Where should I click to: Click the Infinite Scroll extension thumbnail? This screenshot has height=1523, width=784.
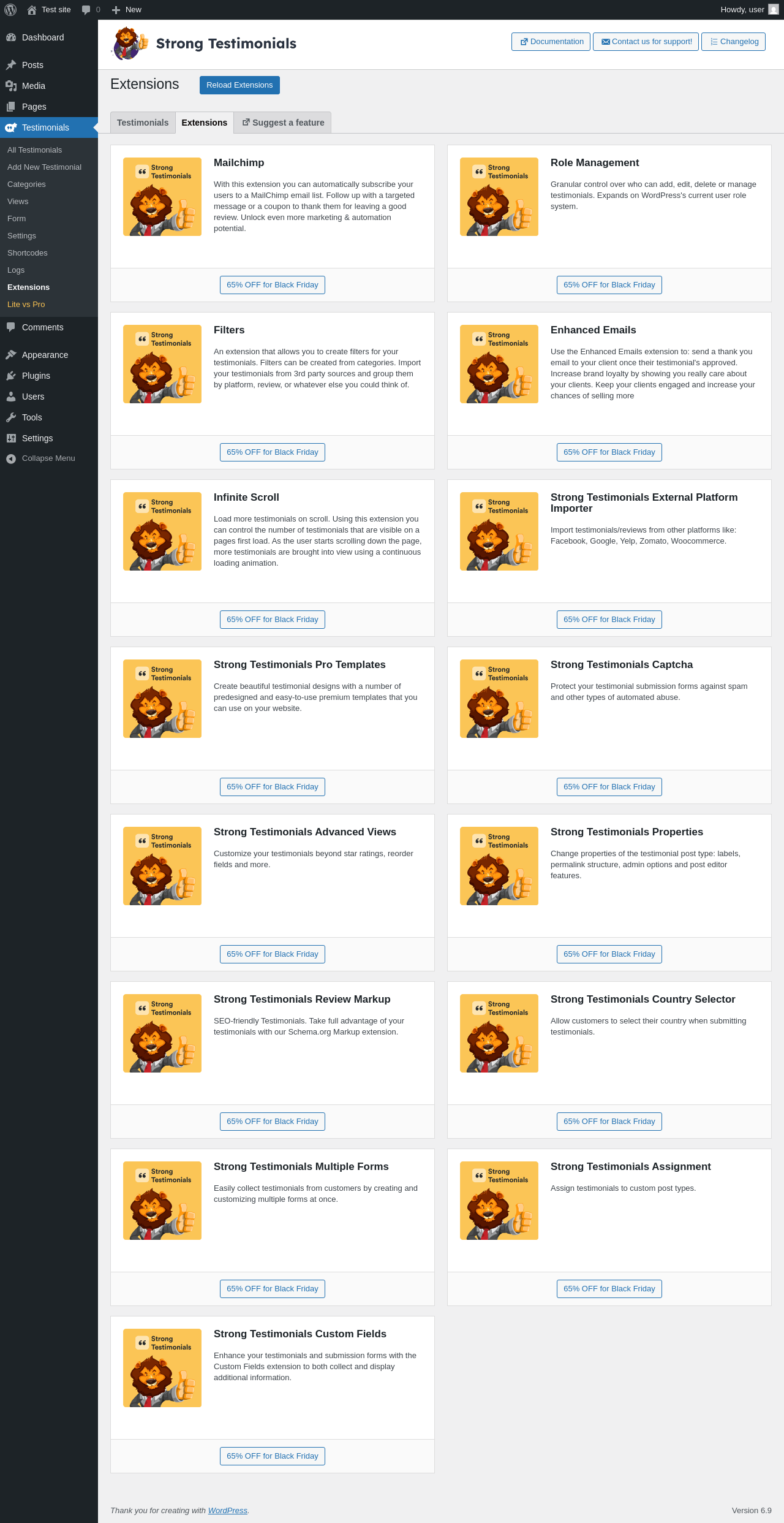(162, 531)
